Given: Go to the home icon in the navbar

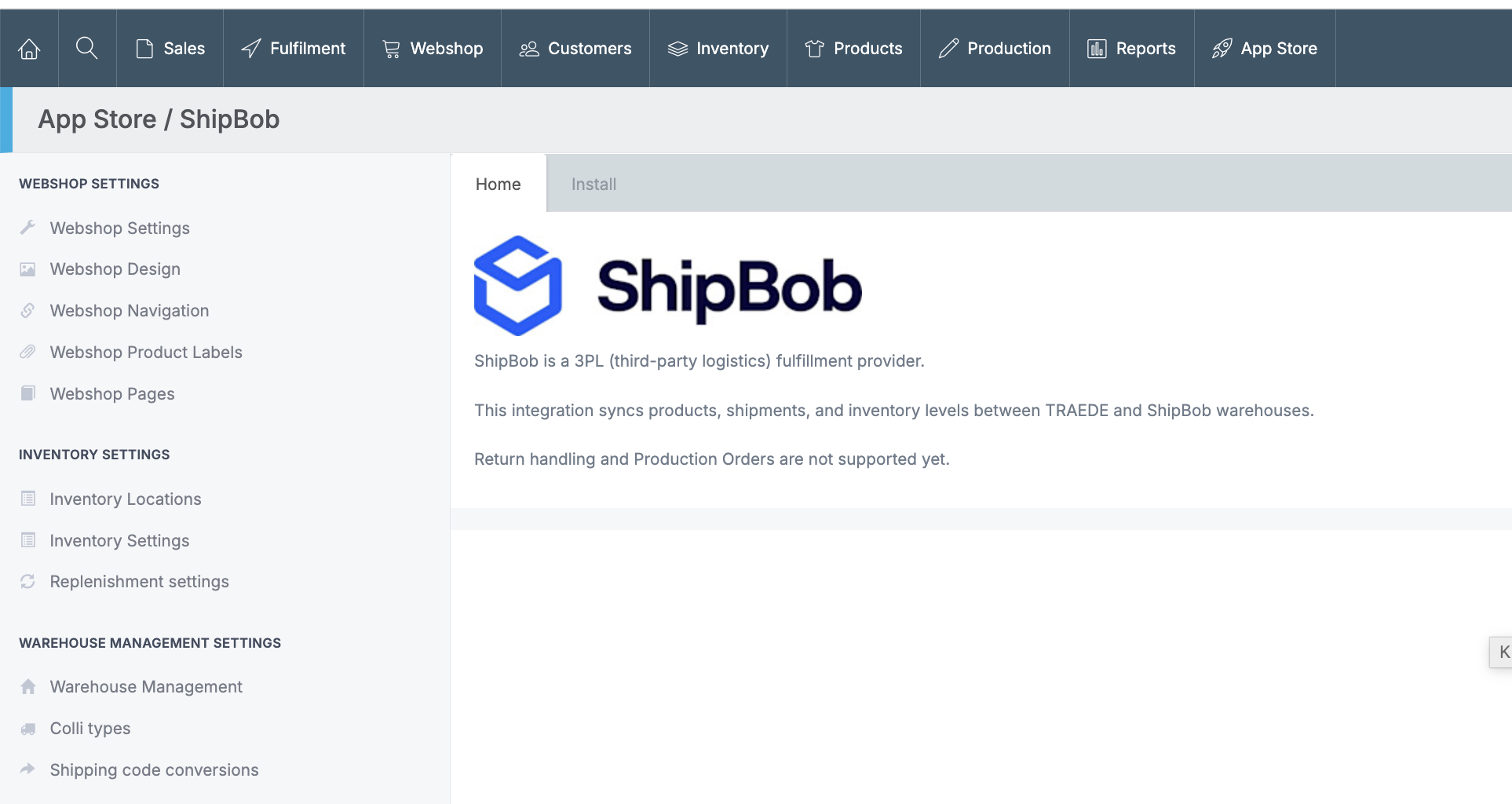Looking at the screenshot, I should pos(29,49).
